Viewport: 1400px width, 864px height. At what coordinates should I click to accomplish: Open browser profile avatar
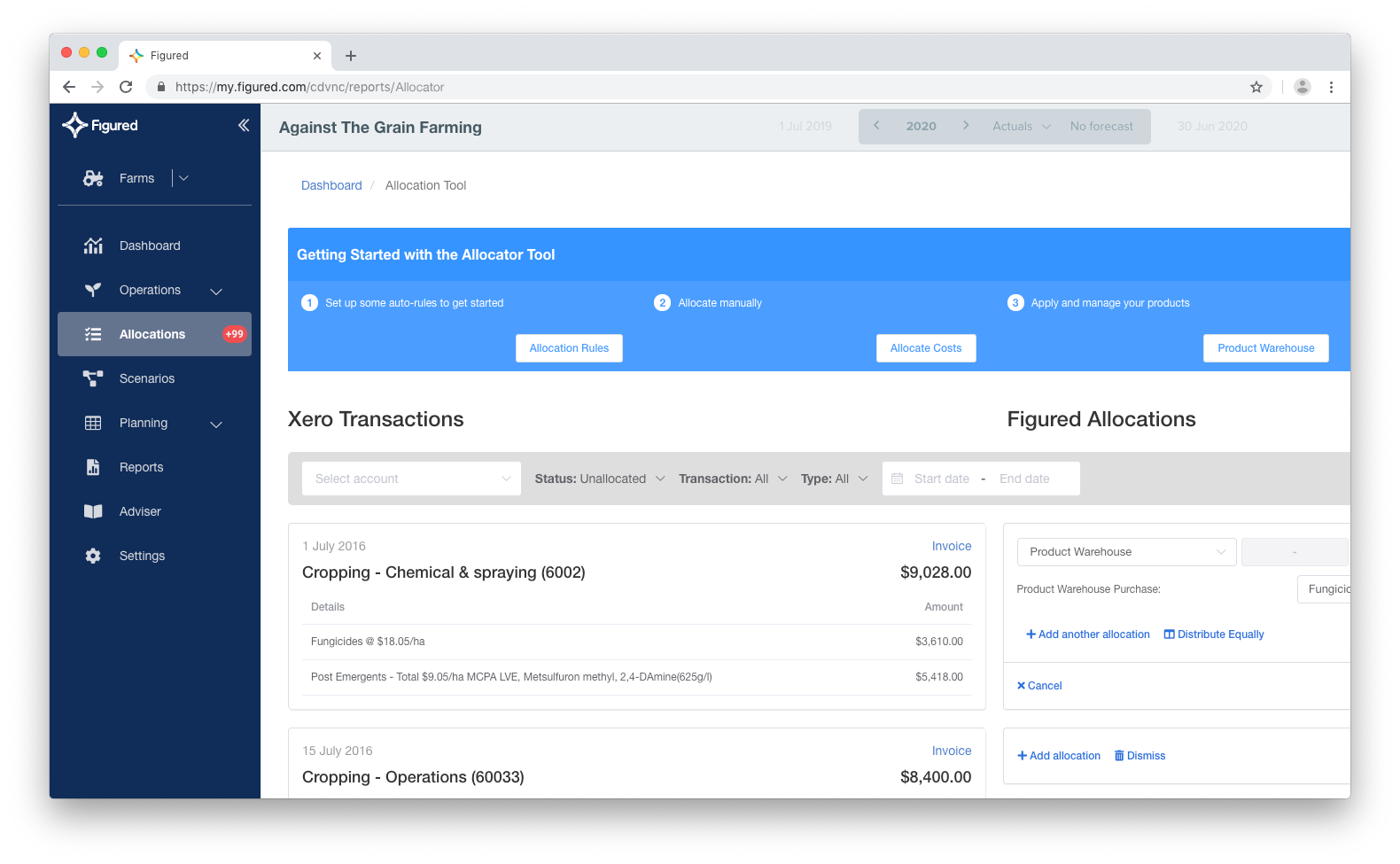pos(1303,87)
